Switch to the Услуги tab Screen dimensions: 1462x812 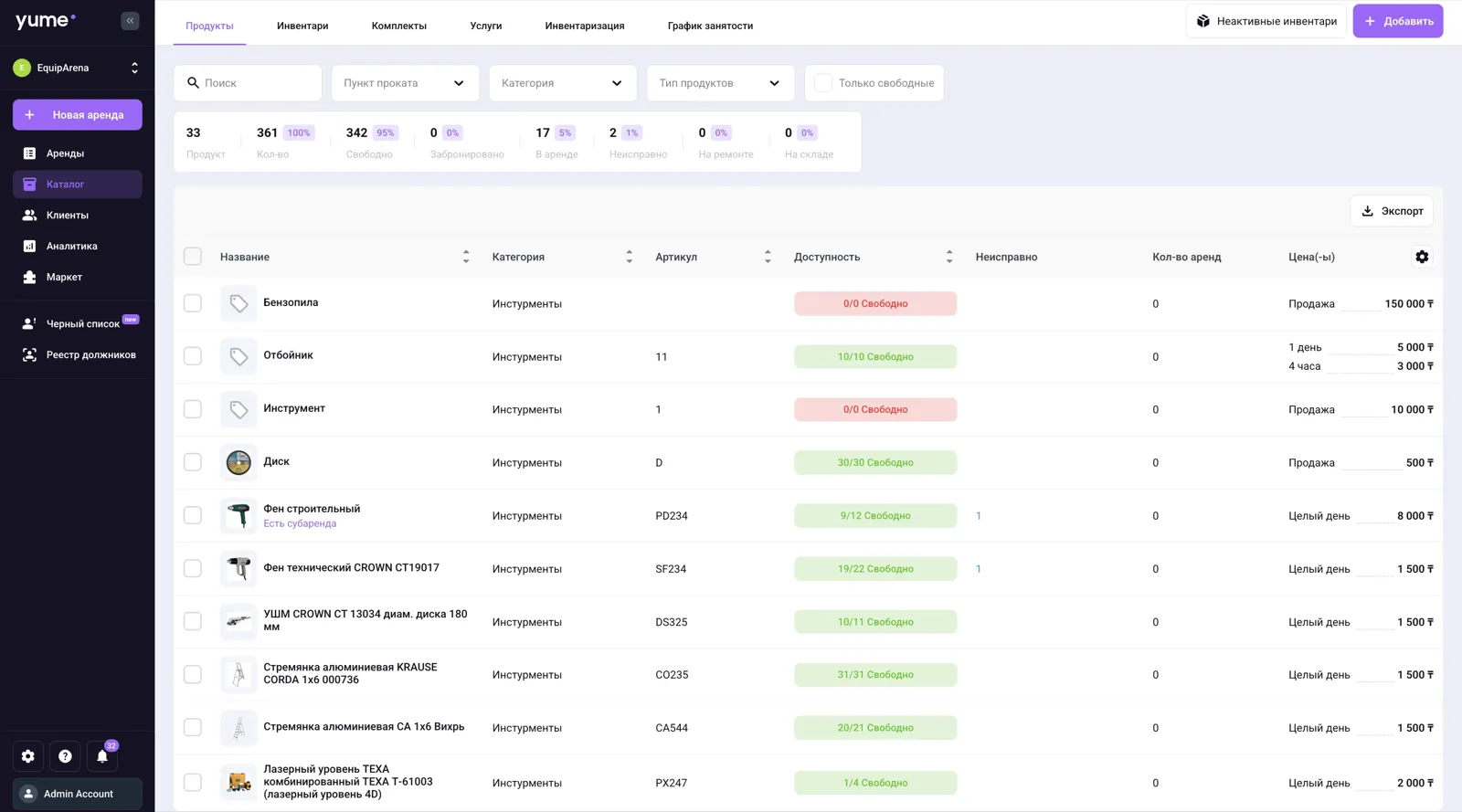pos(486,26)
